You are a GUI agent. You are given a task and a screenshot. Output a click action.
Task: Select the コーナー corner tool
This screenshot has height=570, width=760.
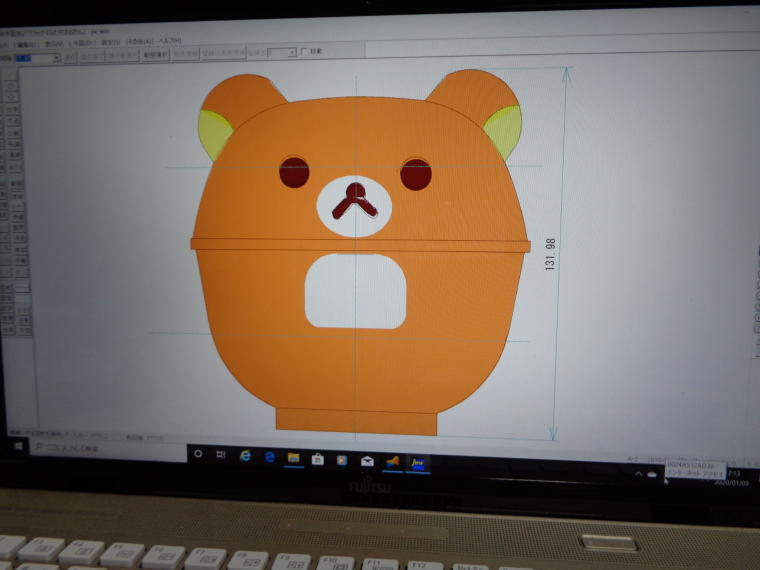point(17,206)
